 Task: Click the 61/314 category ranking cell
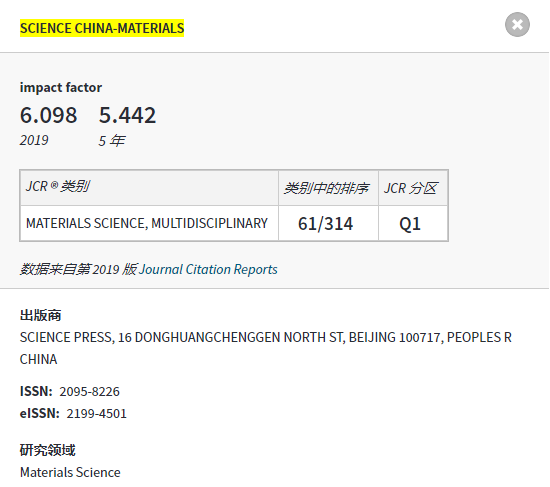[x=328, y=224]
